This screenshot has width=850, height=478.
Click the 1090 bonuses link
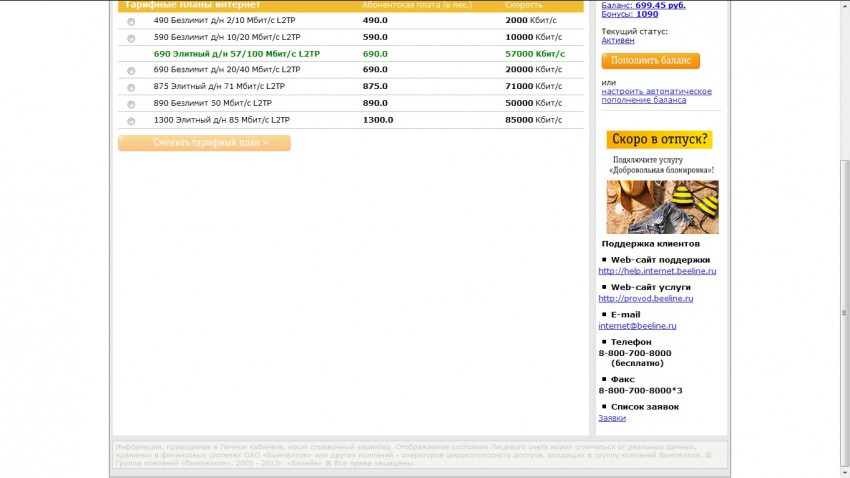pyautogui.click(x=646, y=15)
